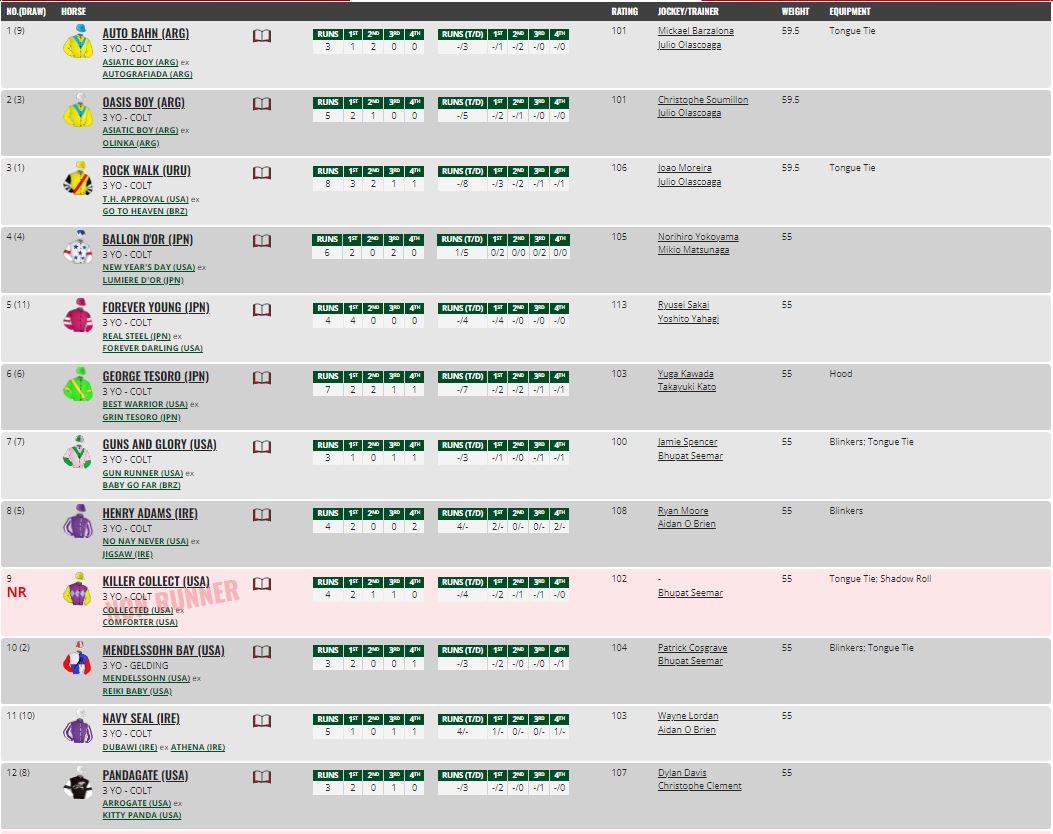Click Killer Collect's silks icon
Viewport: 1053px width, 834px height.
pos(78,589)
